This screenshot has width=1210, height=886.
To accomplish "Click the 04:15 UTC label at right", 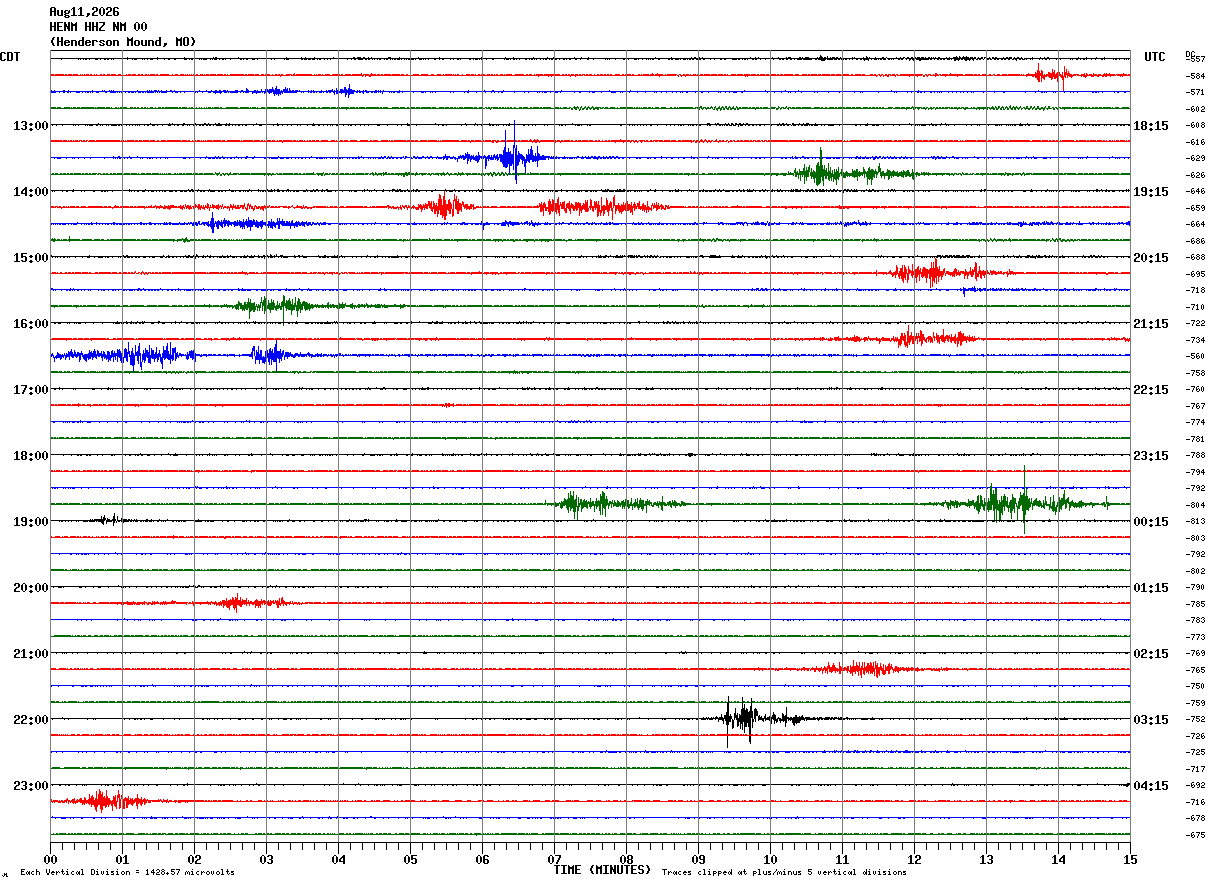I will pyautogui.click(x=1150, y=786).
